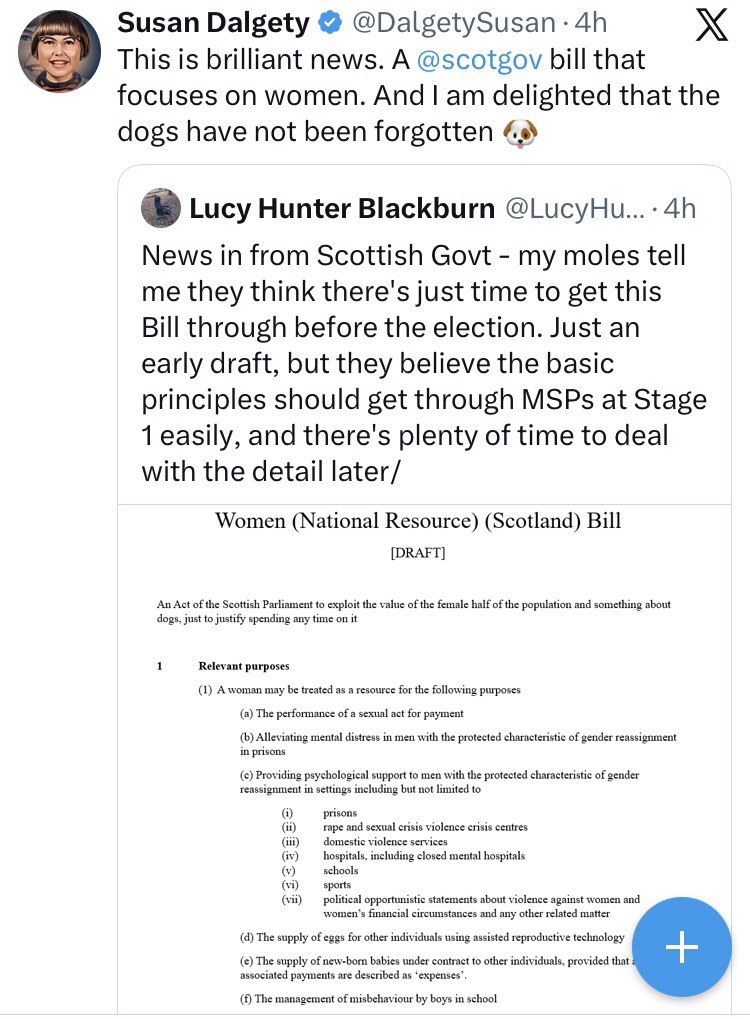
Task: Tap the truncated @LucyHu… handle
Action: (574, 208)
